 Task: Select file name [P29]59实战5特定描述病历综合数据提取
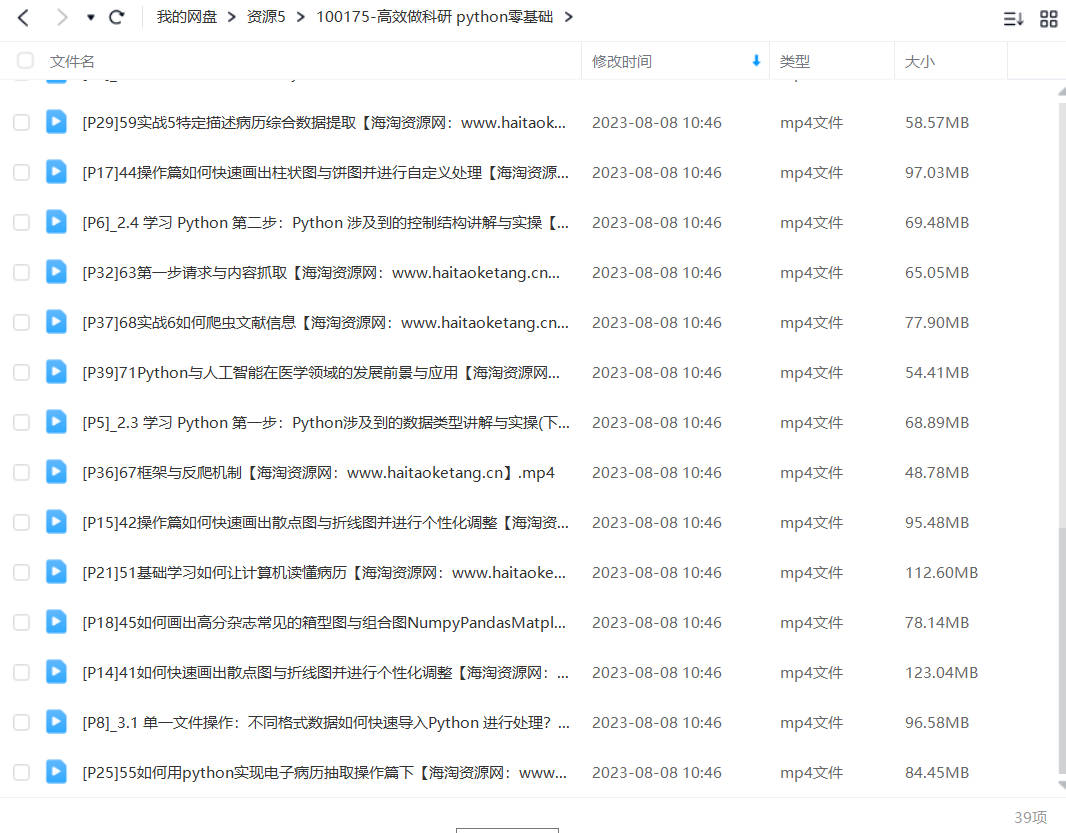point(324,122)
